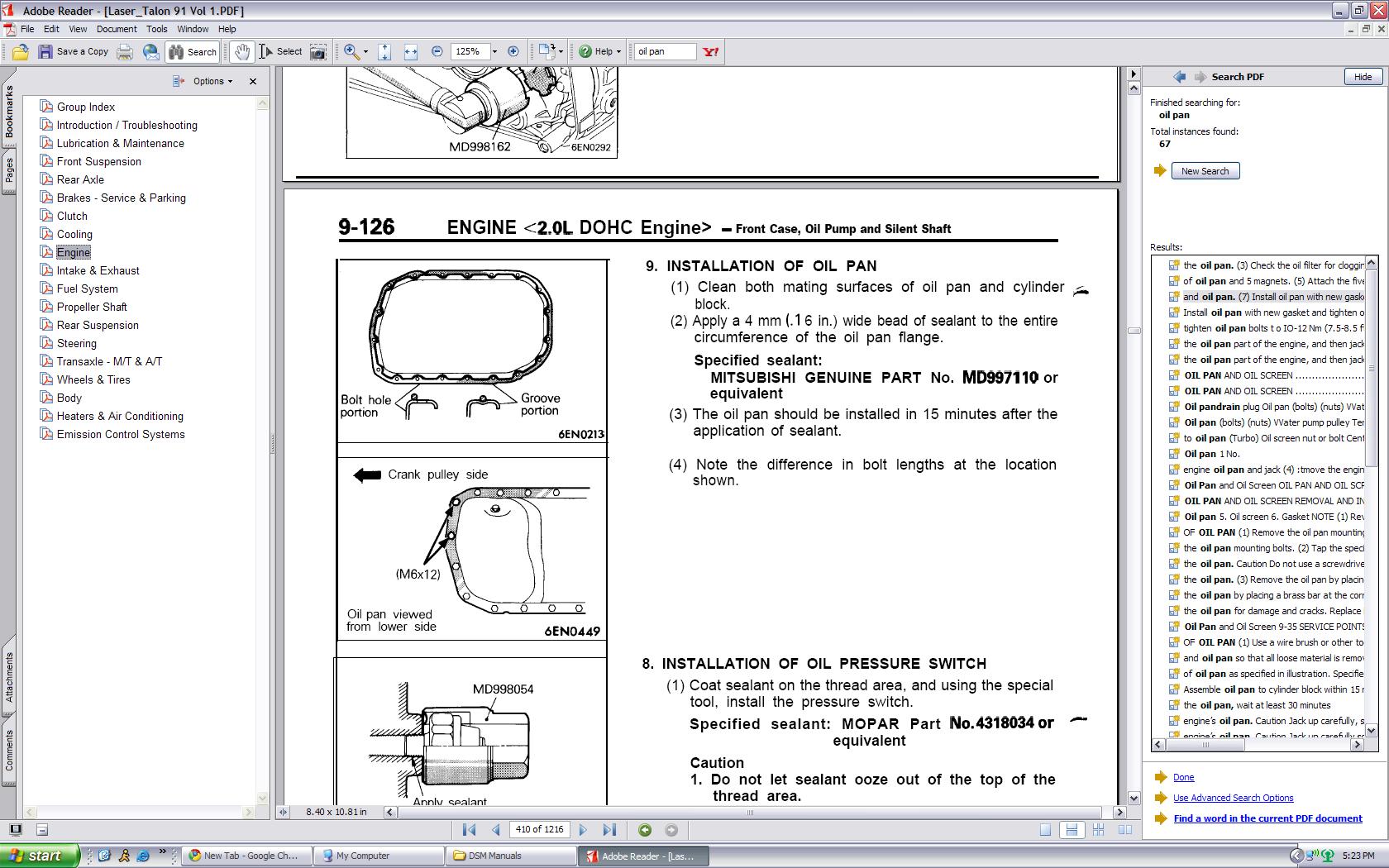Select the Cooling bookmark
Screen dimensions: 1389x868
pos(74,234)
